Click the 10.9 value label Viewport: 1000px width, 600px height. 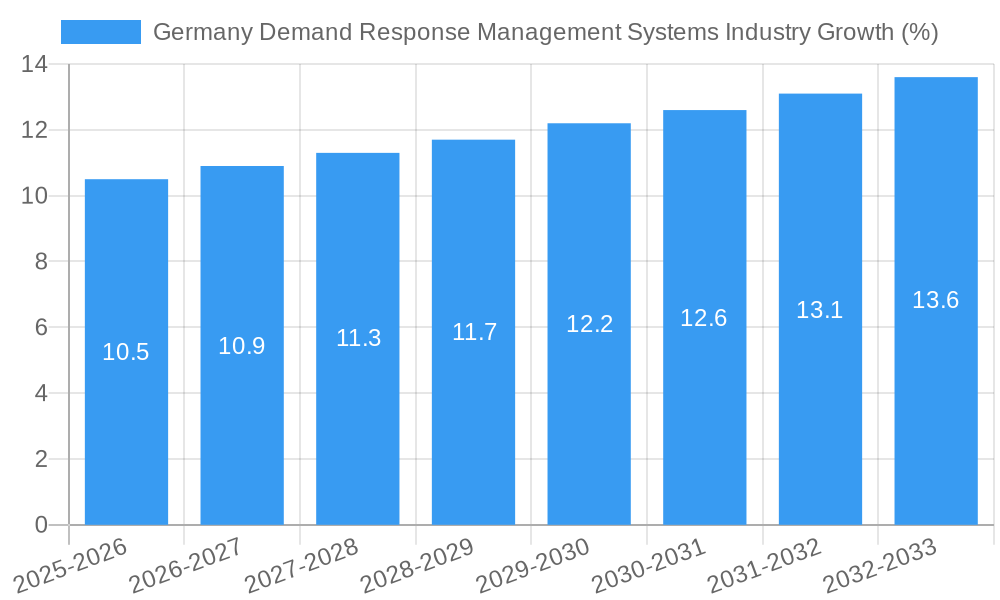point(242,346)
